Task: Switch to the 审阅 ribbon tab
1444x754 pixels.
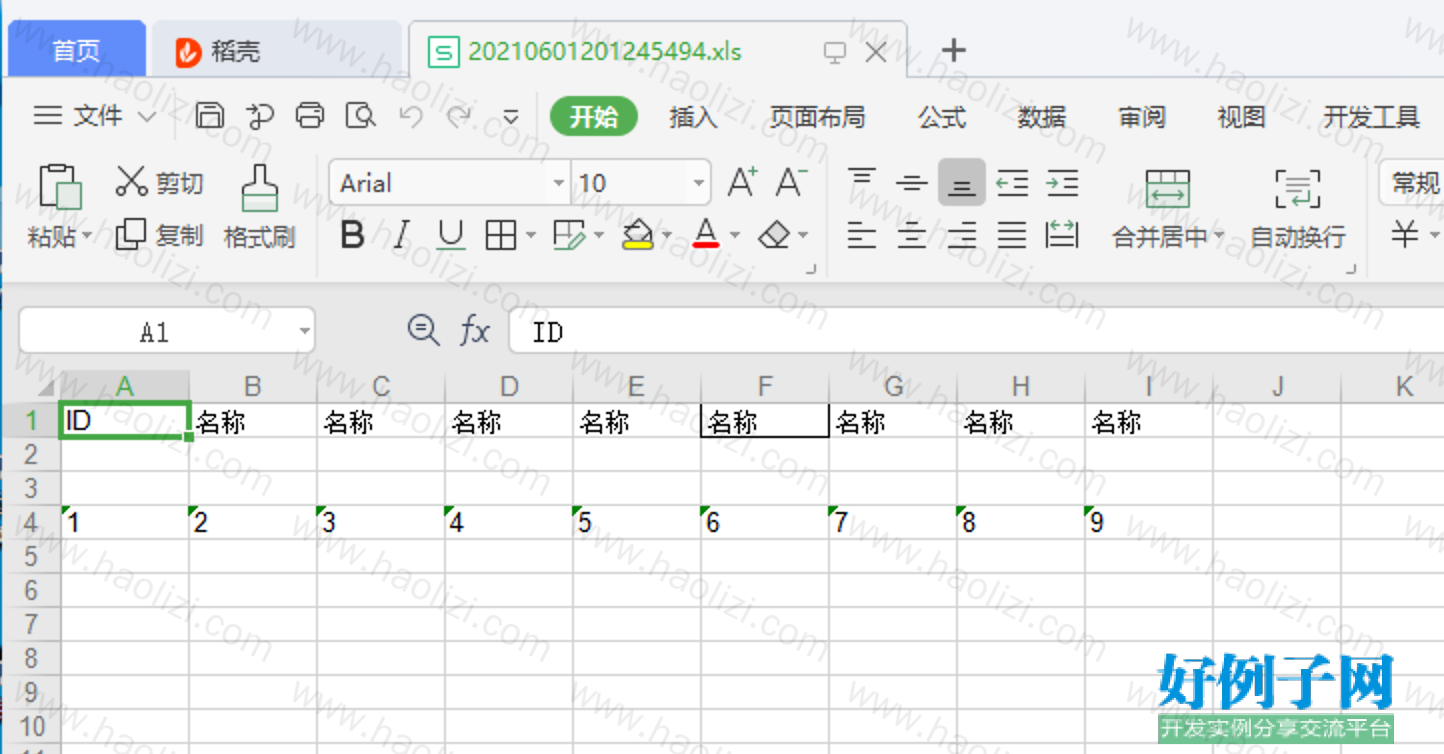Action: click(x=1142, y=117)
